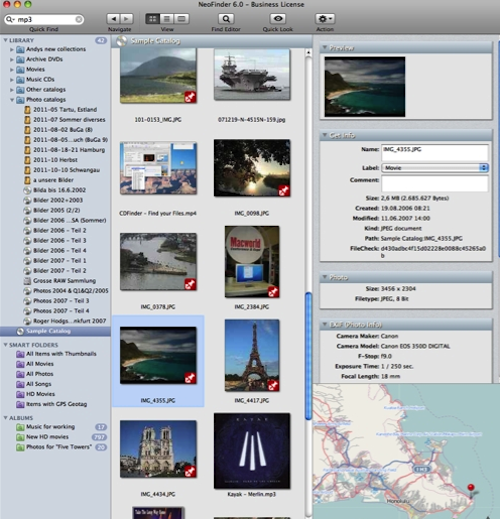500x519 pixels.
Task: Open the Find Editor magnifier icon
Action: pyautogui.click(x=226, y=19)
